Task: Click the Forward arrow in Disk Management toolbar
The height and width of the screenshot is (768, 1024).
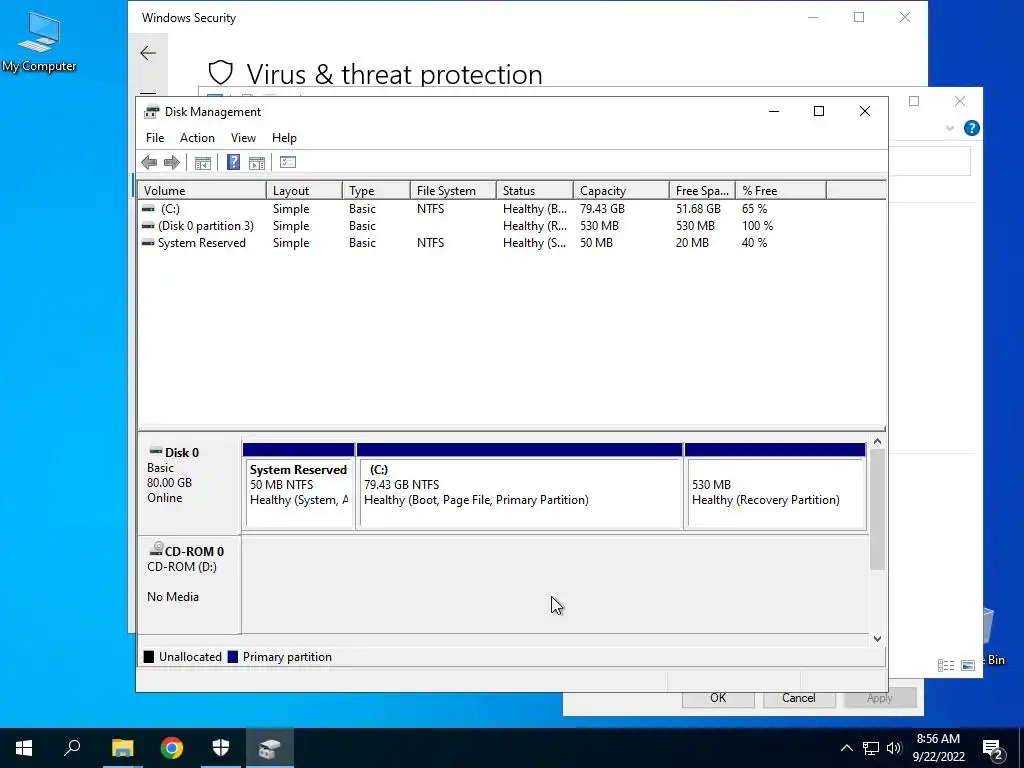Action: click(x=172, y=163)
